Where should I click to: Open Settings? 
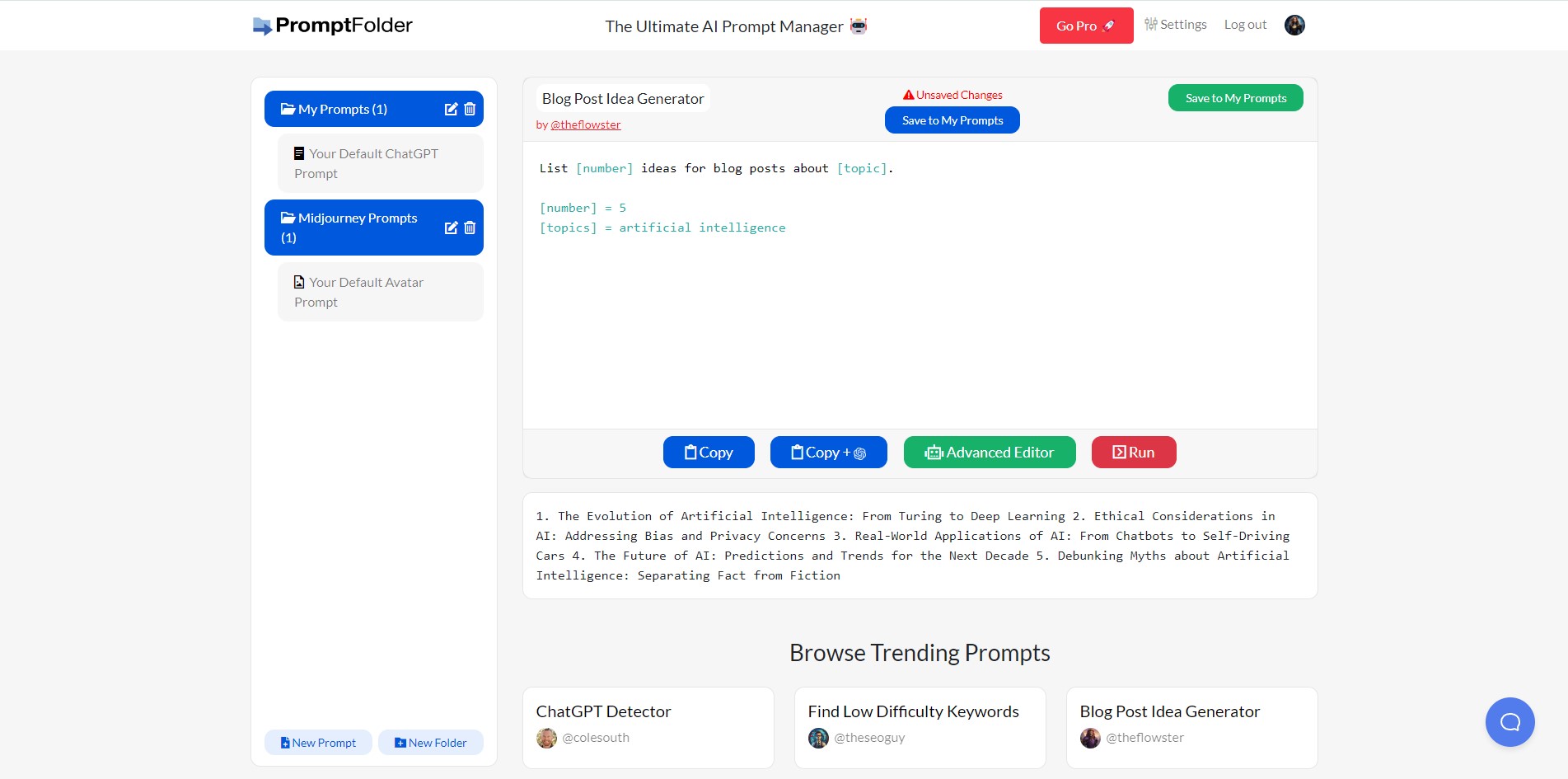pos(1176,25)
